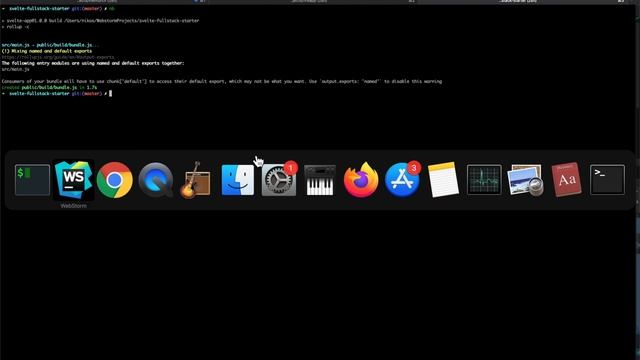Open Activity Monitor from the app switcher
Screen dimensions: 640x360
pyautogui.click(x=484, y=180)
